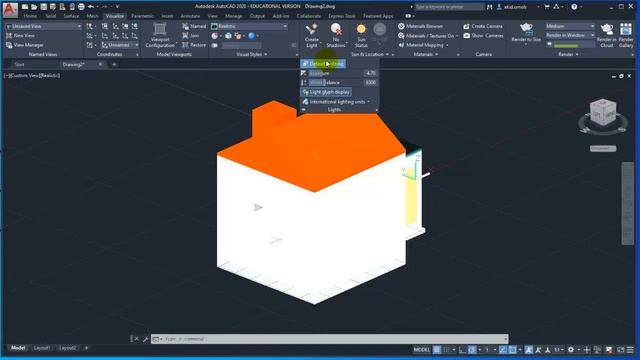Open Render Gallery
Image resolution: width=640 pixels, height=360 pixels.
(626, 36)
